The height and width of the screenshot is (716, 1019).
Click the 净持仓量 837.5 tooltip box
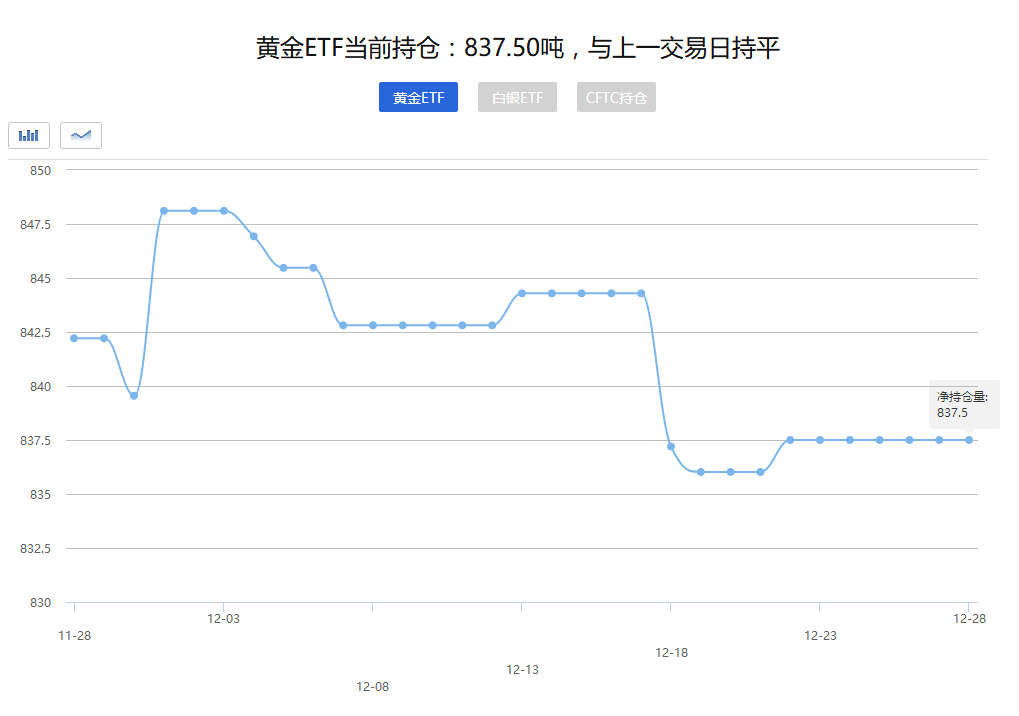pyautogui.click(x=963, y=403)
